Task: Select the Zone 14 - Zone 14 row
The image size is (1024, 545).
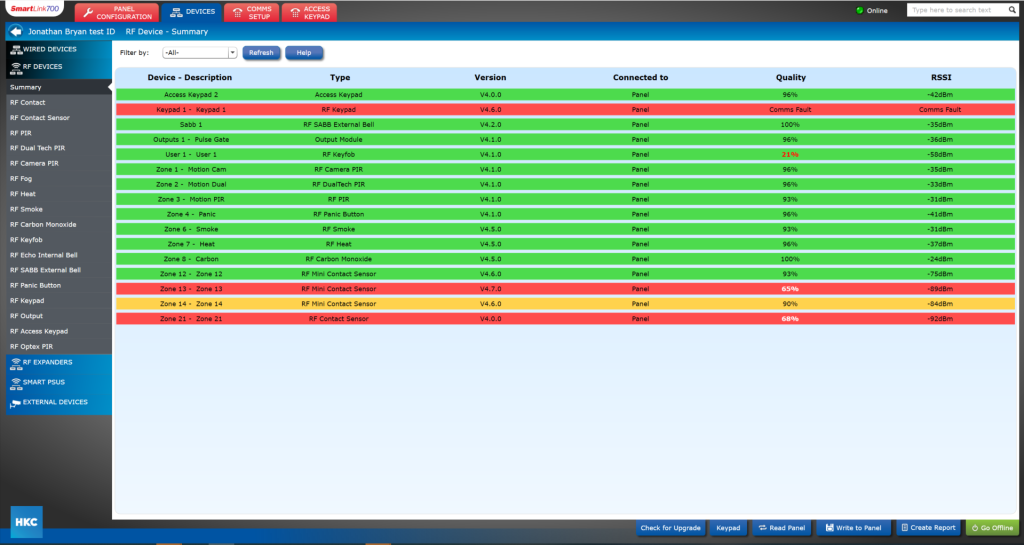Action: [x=566, y=304]
